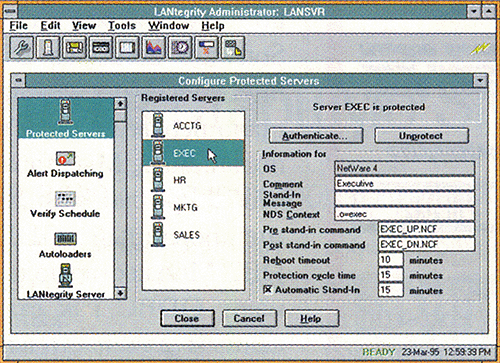This screenshot has height=363, width=500.
Task: Click the Pre stand-in command field
Action: 426,229
